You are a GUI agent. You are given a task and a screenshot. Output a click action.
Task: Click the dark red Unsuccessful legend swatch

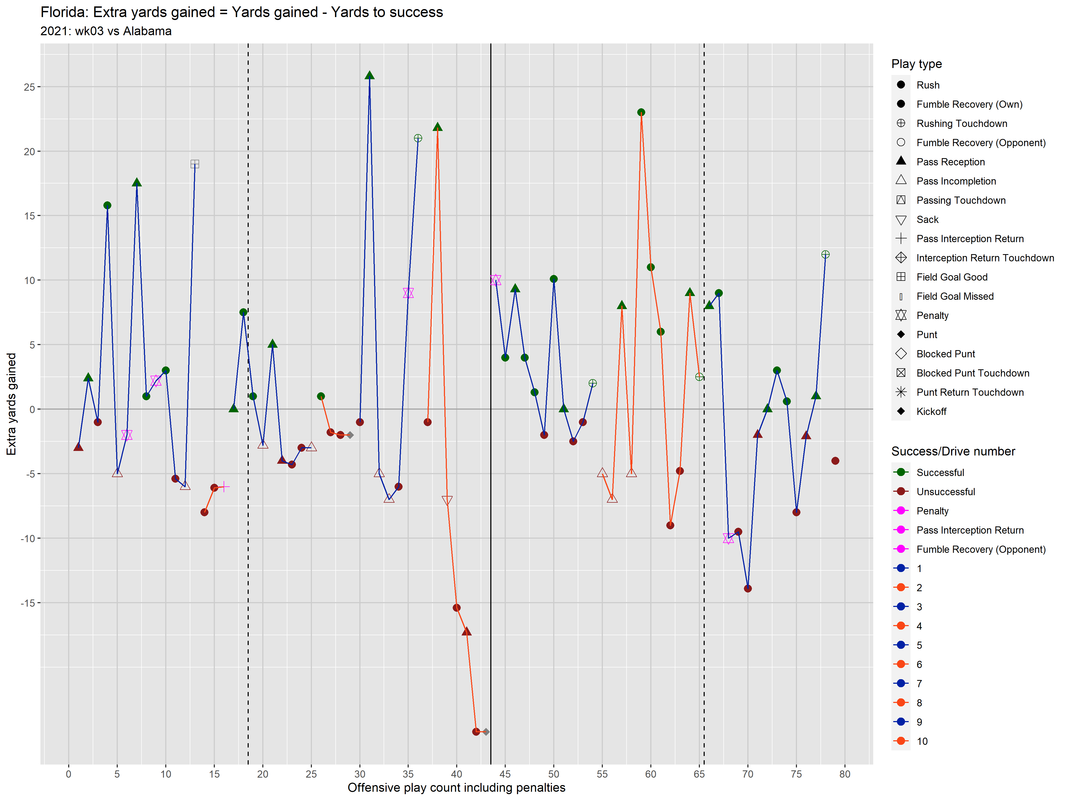tap(900, 491)
